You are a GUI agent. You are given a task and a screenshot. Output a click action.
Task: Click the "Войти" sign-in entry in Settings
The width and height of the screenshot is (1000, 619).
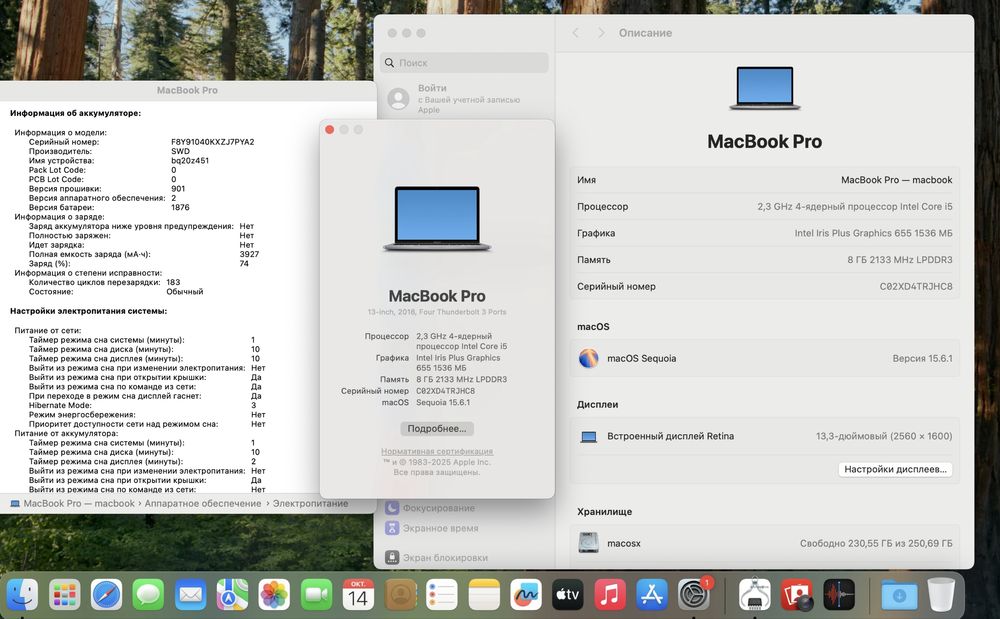coord(463,99)
